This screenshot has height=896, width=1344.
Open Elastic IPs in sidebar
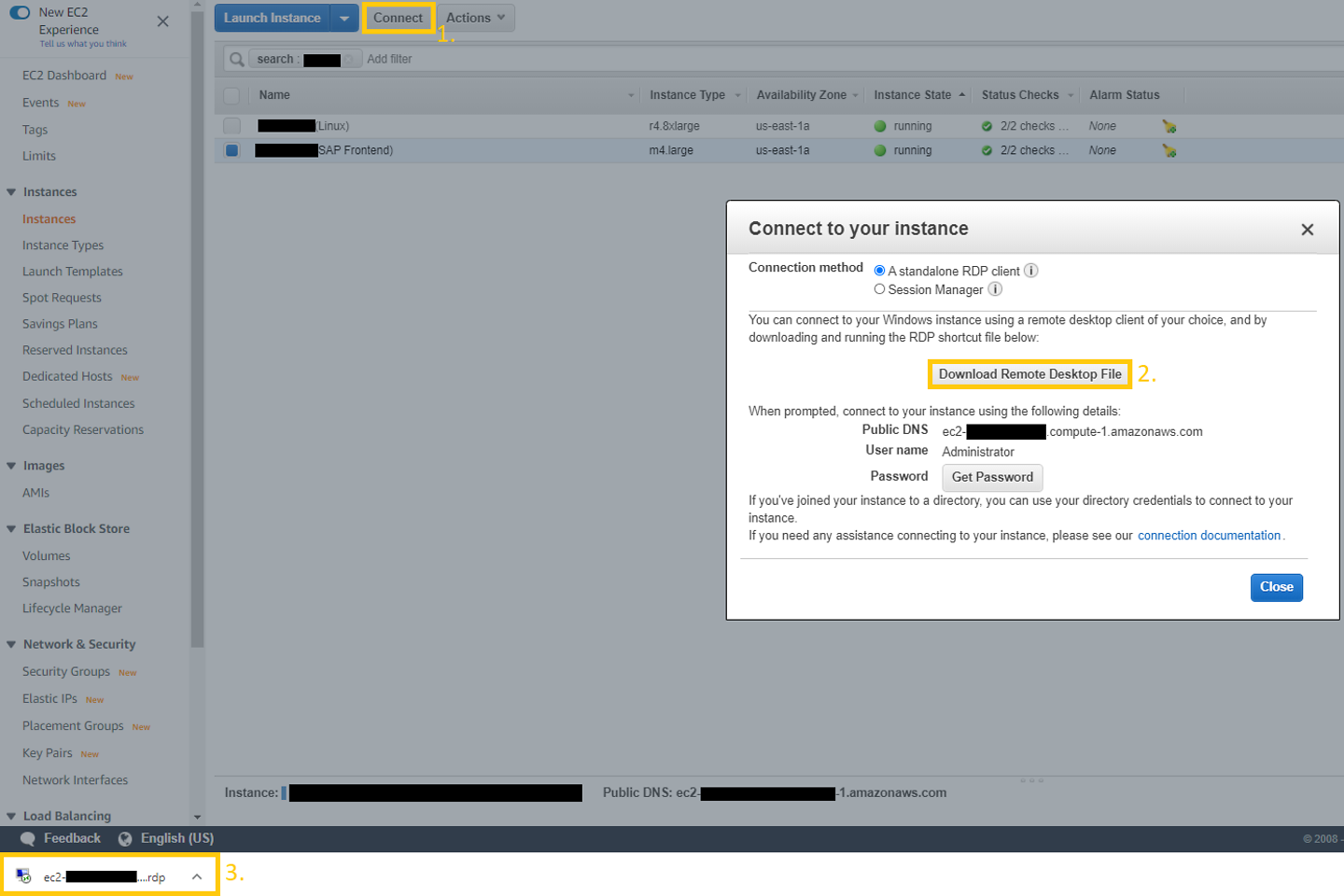point(49,699)
